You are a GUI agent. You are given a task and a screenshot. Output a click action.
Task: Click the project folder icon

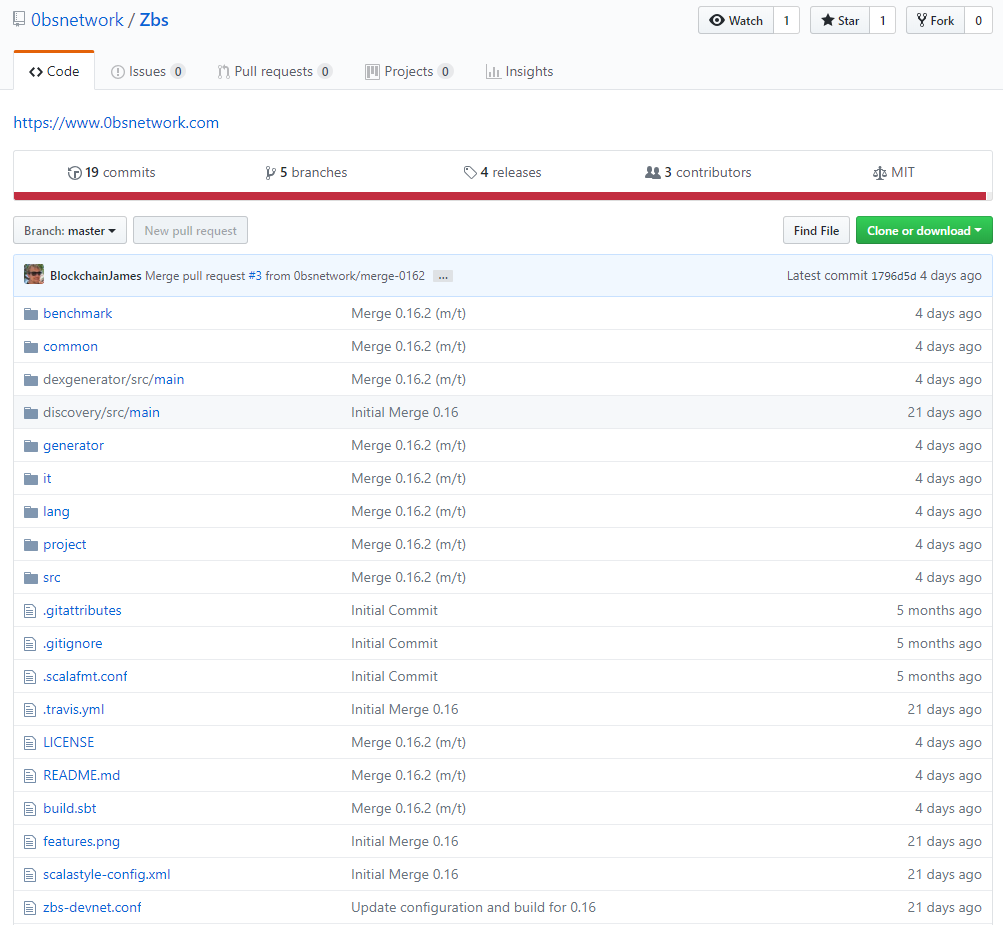[31, 545]
